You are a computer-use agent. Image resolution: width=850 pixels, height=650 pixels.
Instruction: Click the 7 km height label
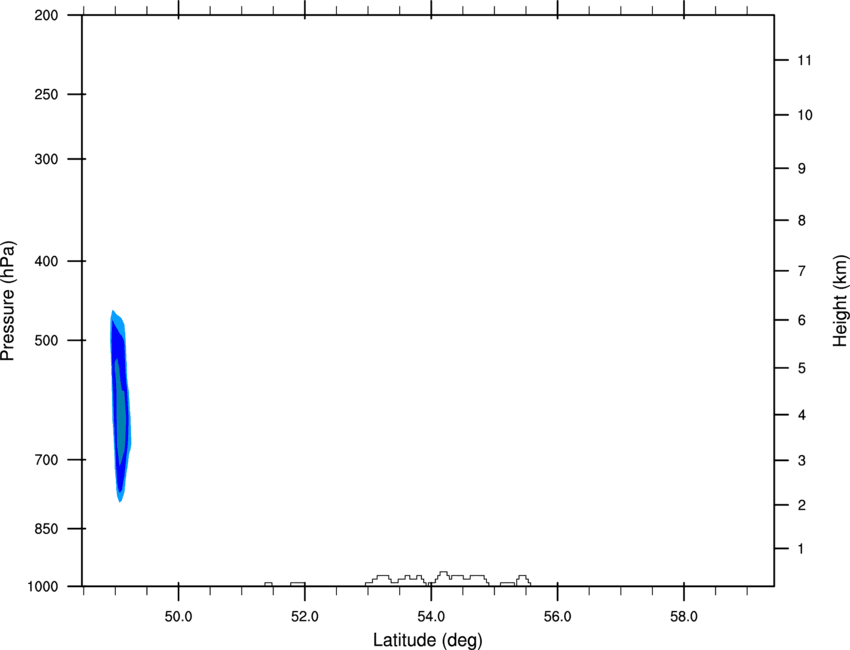[x=802, y=271]
